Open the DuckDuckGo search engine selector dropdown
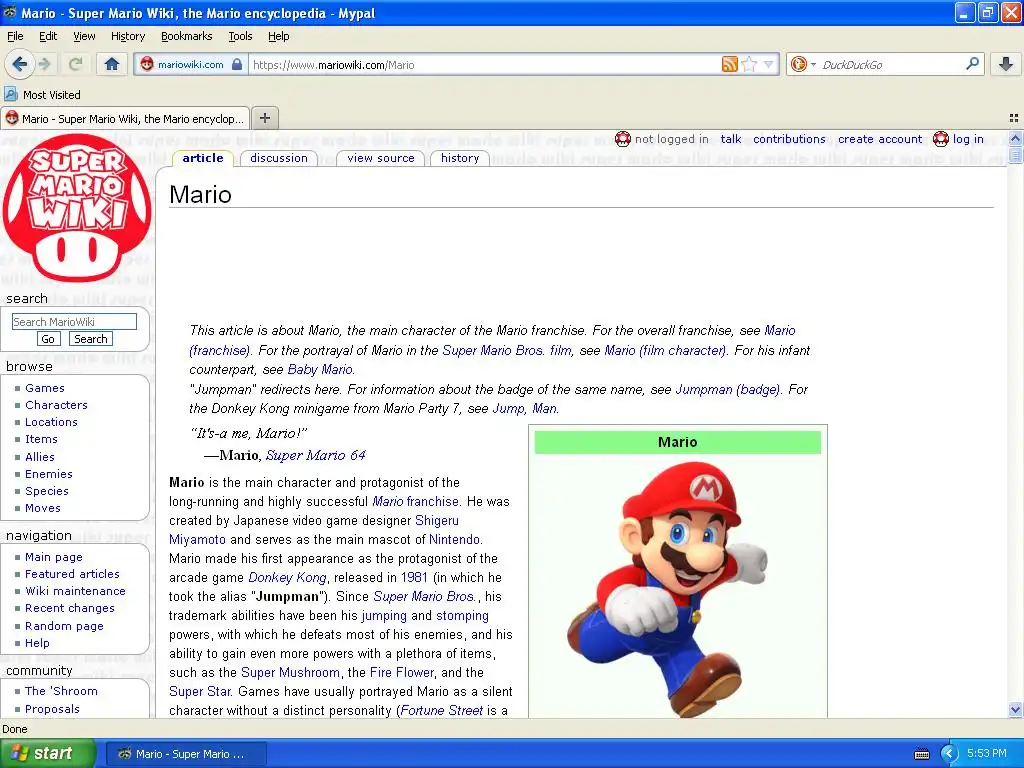This screenshot has height=768, width=1024. [803, 64]
